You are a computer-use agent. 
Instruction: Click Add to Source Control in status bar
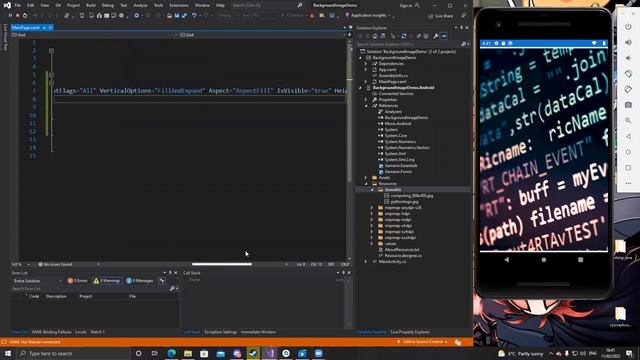(422, 342)
